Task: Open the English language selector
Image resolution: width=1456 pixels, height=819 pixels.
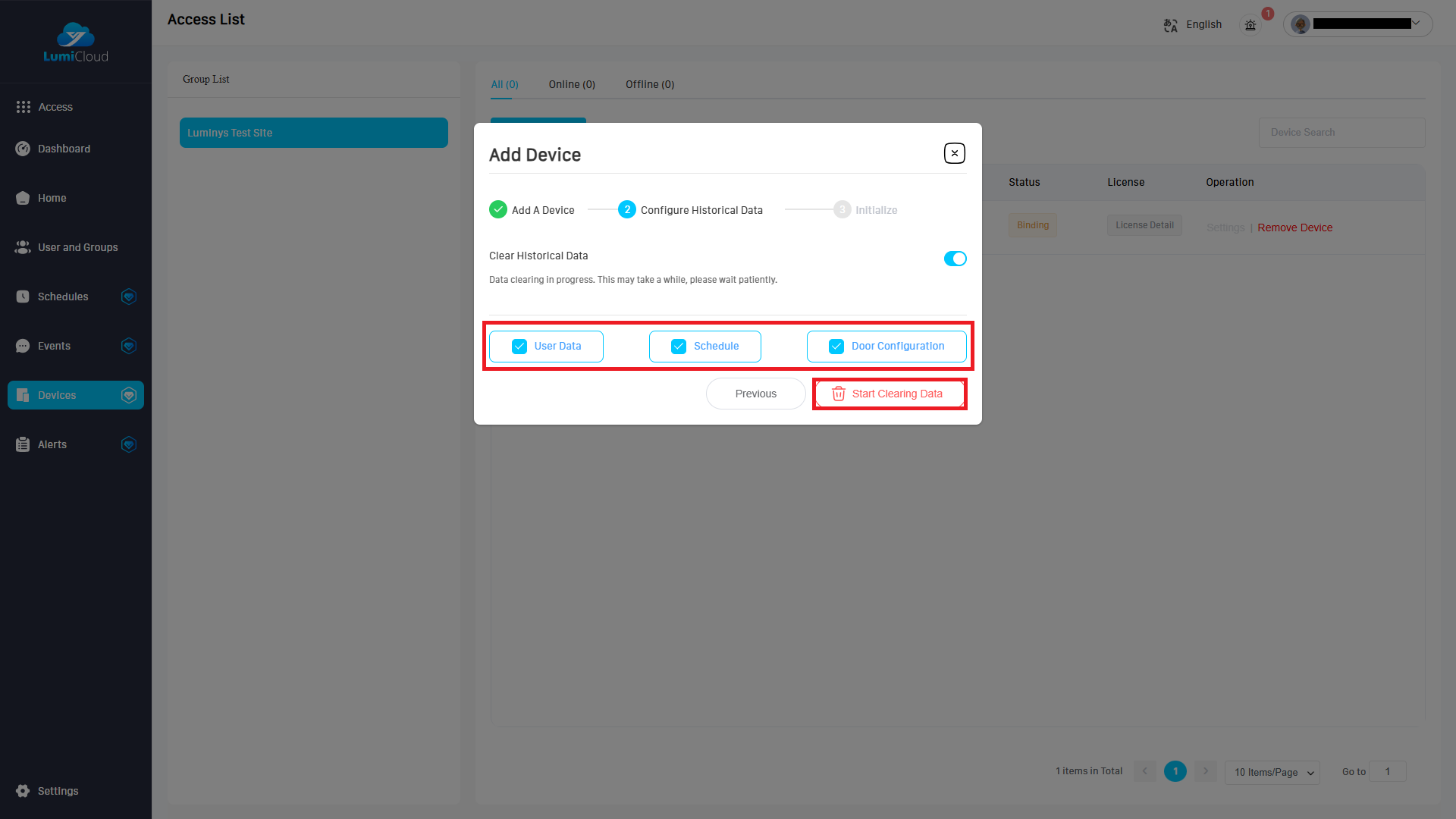Action: pos(1203,24)
